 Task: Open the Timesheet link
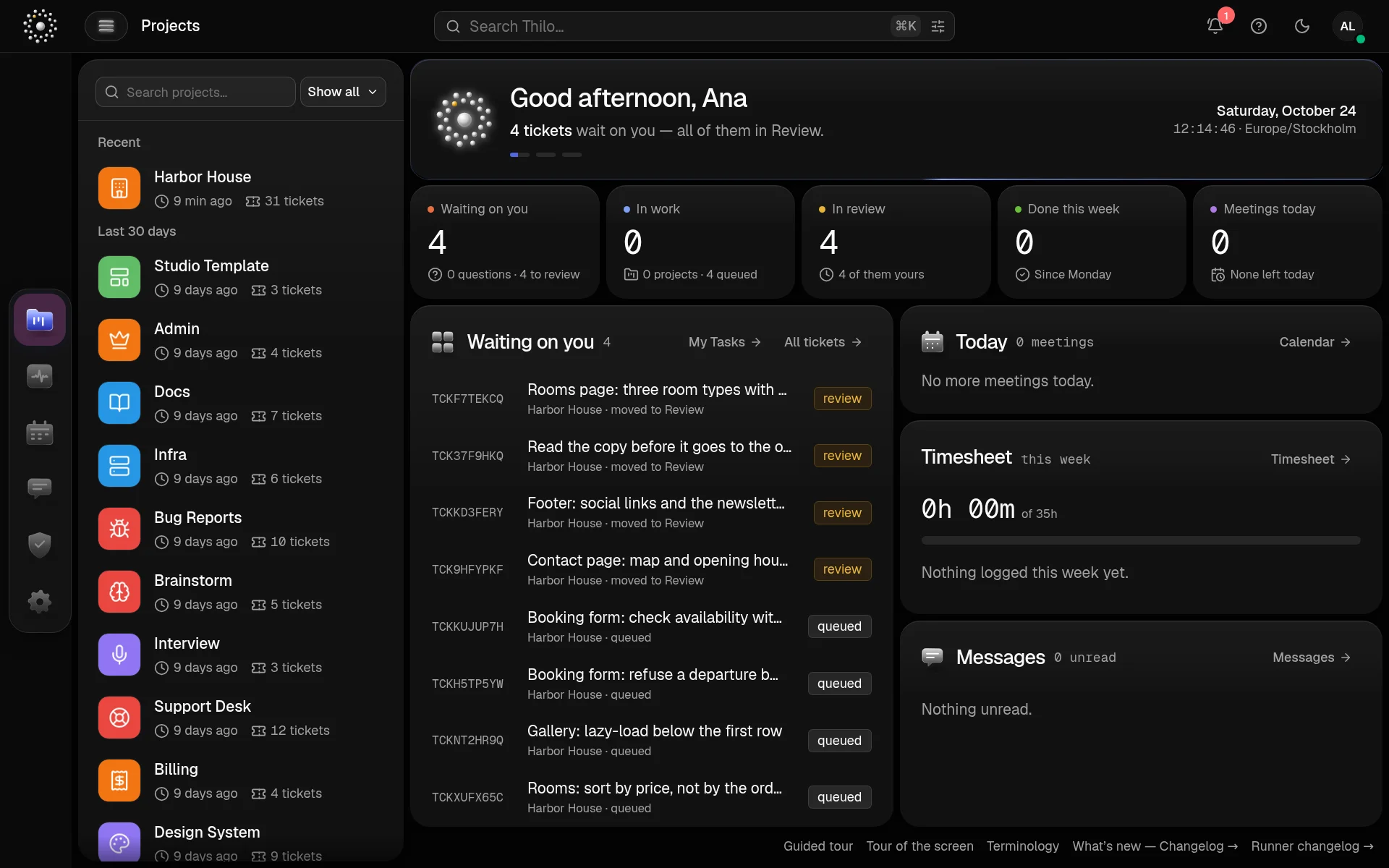click(1310, 459)
